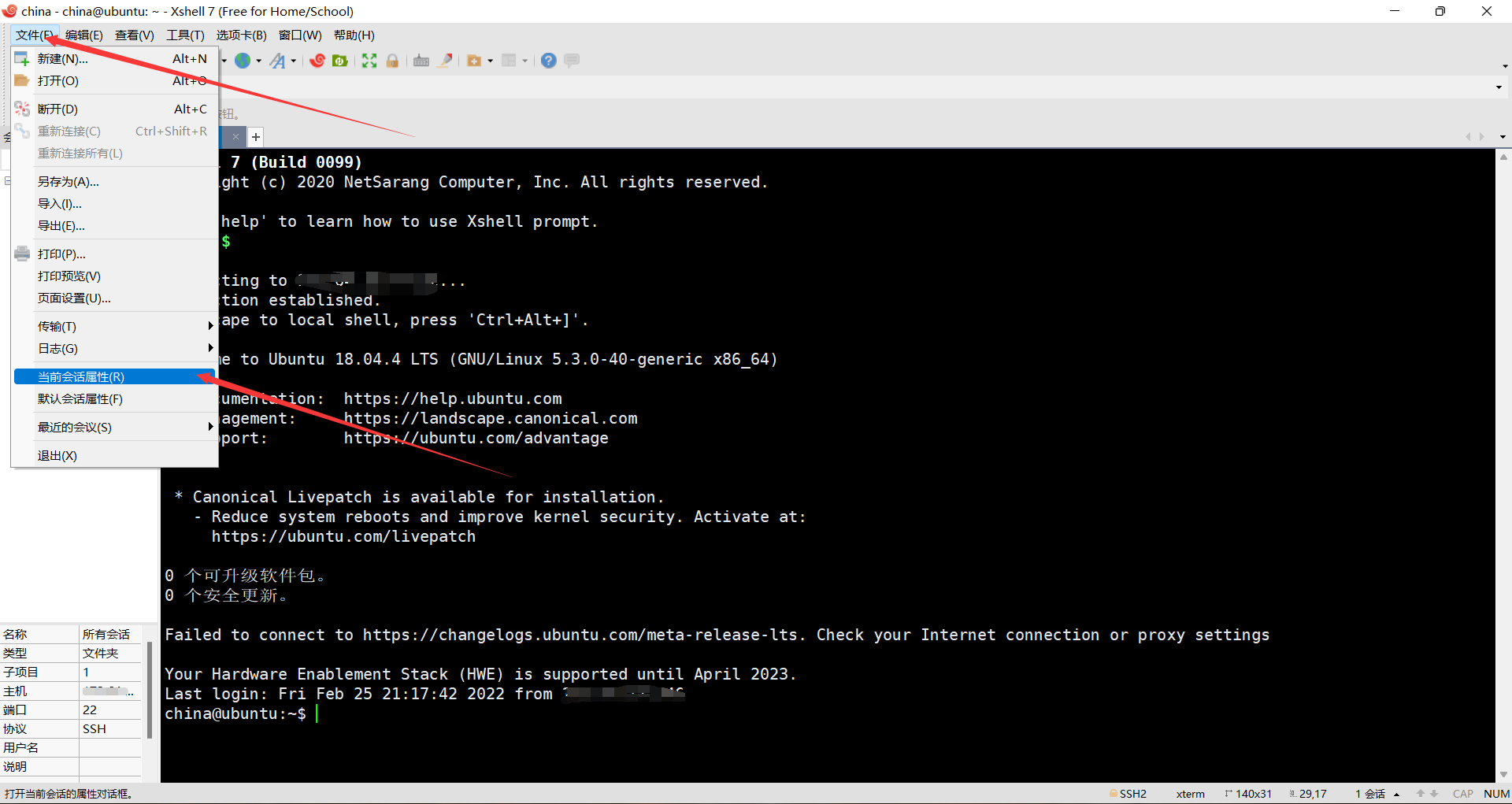Click the printer icon beside Print
Screen dimensions: 1512x804
point(22,254)
